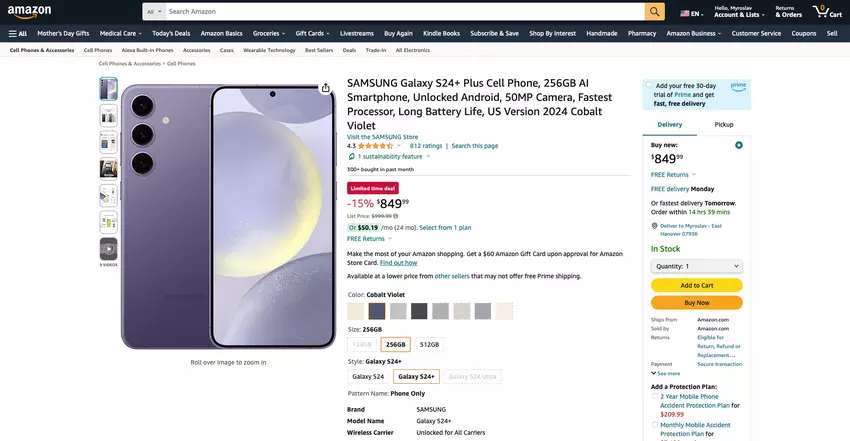This screenshot has width=850, height=441.
Task: Check the 2 Year Protection Plan box
Action: point(655,396)
